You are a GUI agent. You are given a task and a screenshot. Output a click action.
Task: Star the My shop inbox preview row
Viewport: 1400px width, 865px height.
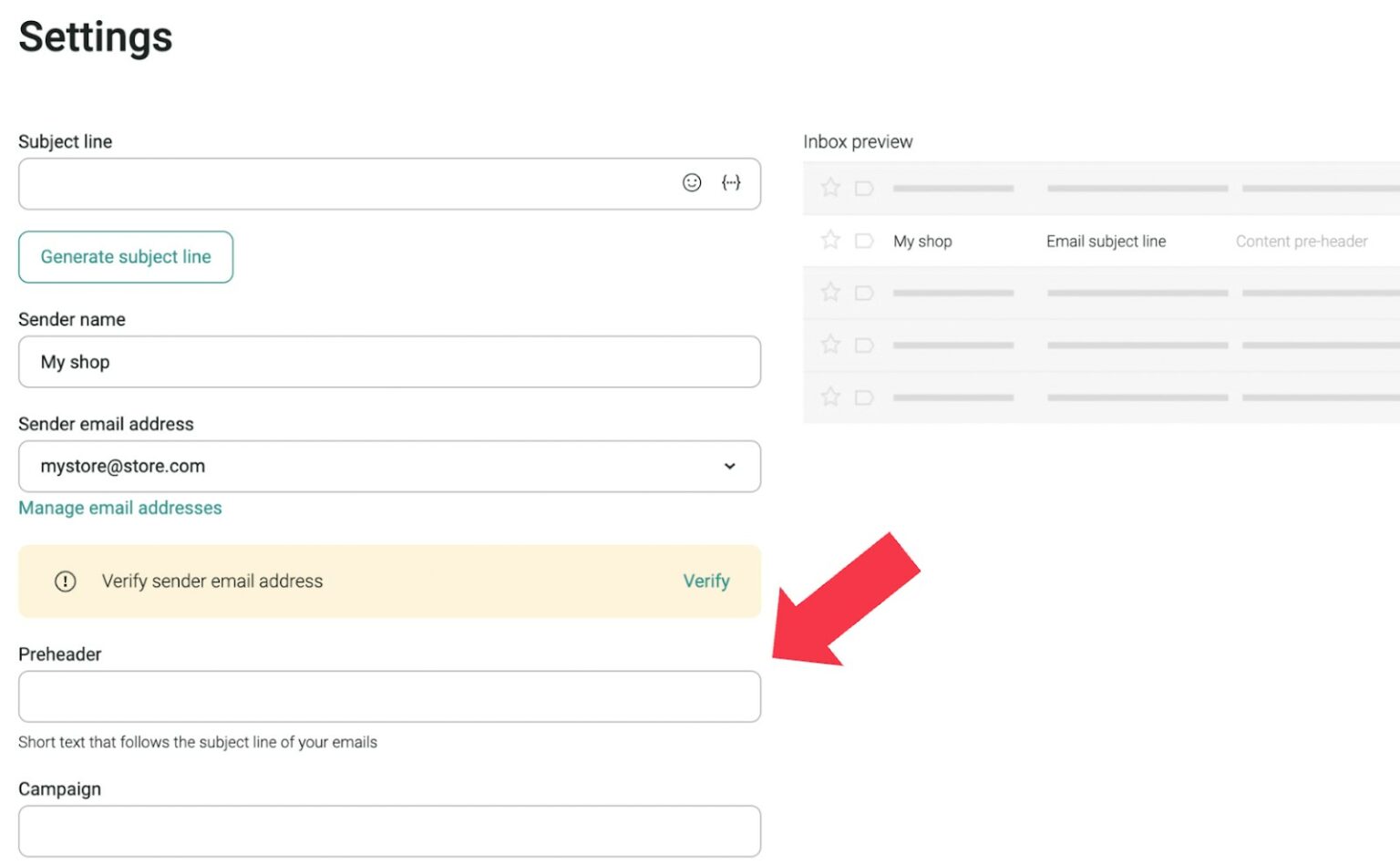click(x=829, y=241)
